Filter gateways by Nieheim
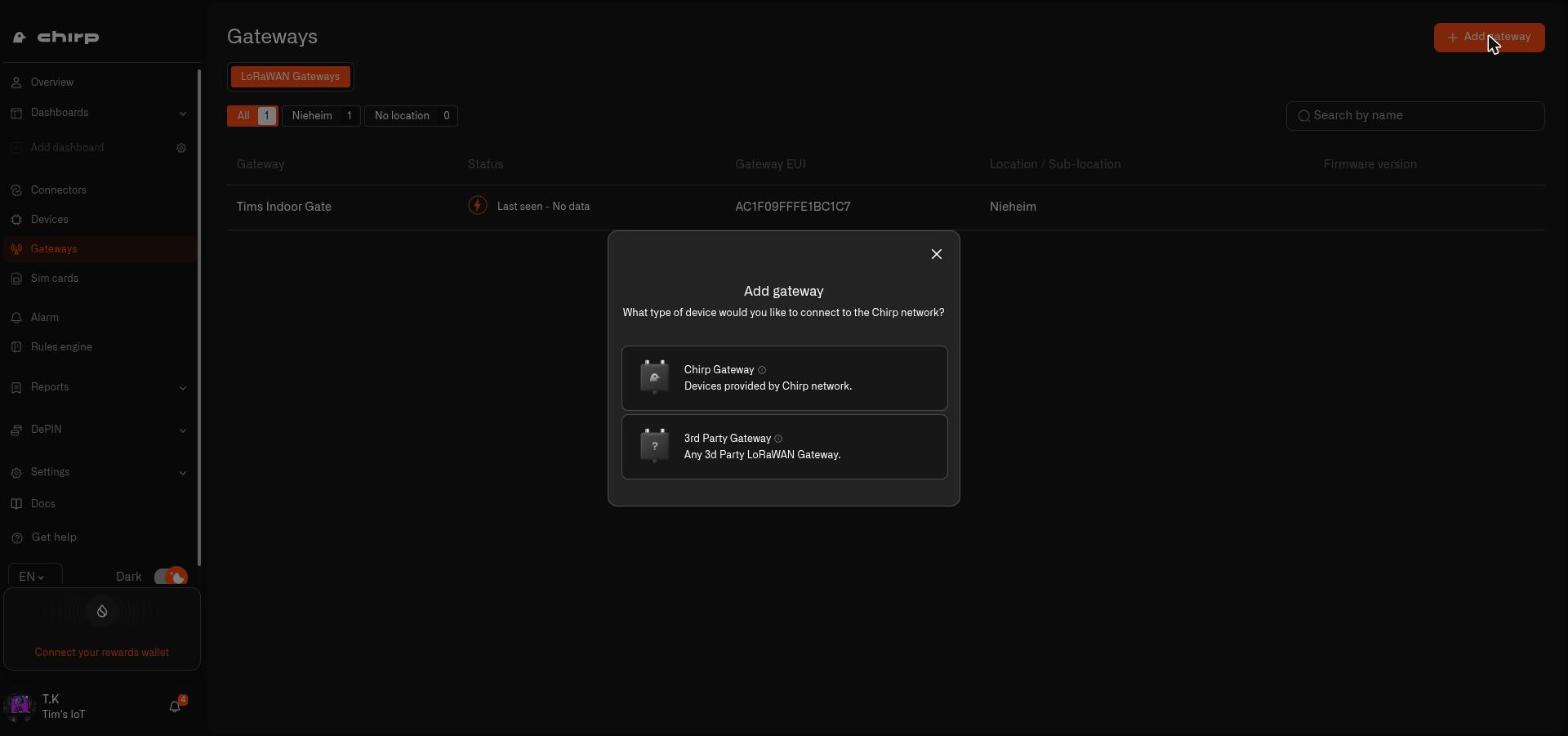The height and width of the screenshot is (736, 1568). click(321, 116)
